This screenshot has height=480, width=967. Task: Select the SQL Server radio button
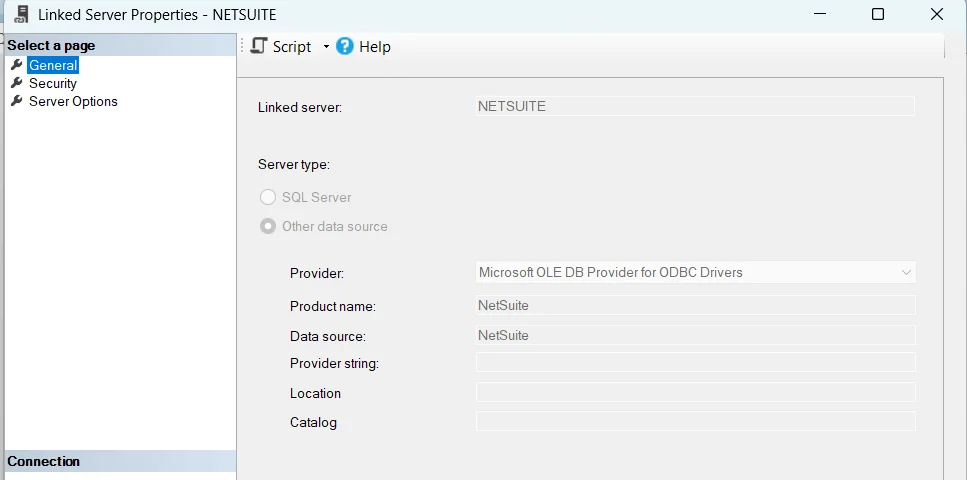click(268, 197)
